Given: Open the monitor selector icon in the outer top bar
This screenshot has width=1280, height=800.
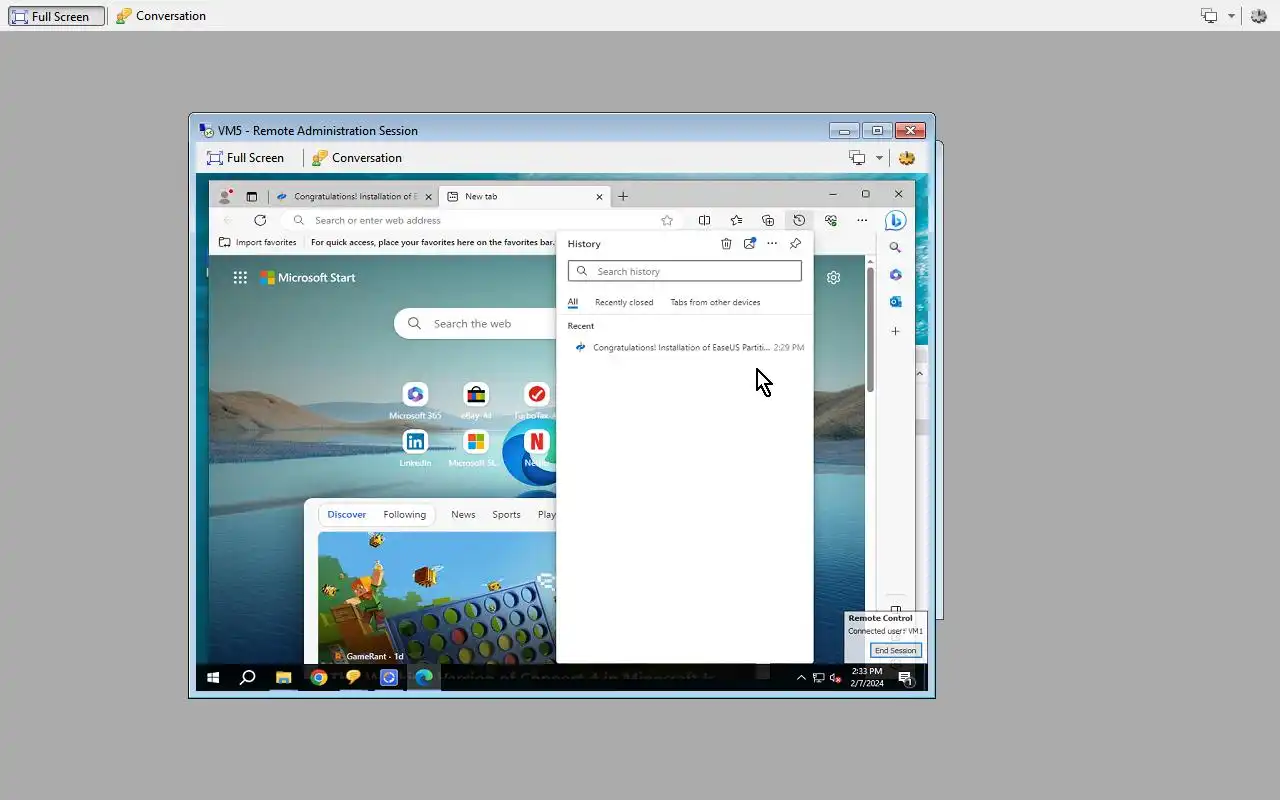Looking at the screenshot, I should pyautogui.click(x=1209, y=16).
